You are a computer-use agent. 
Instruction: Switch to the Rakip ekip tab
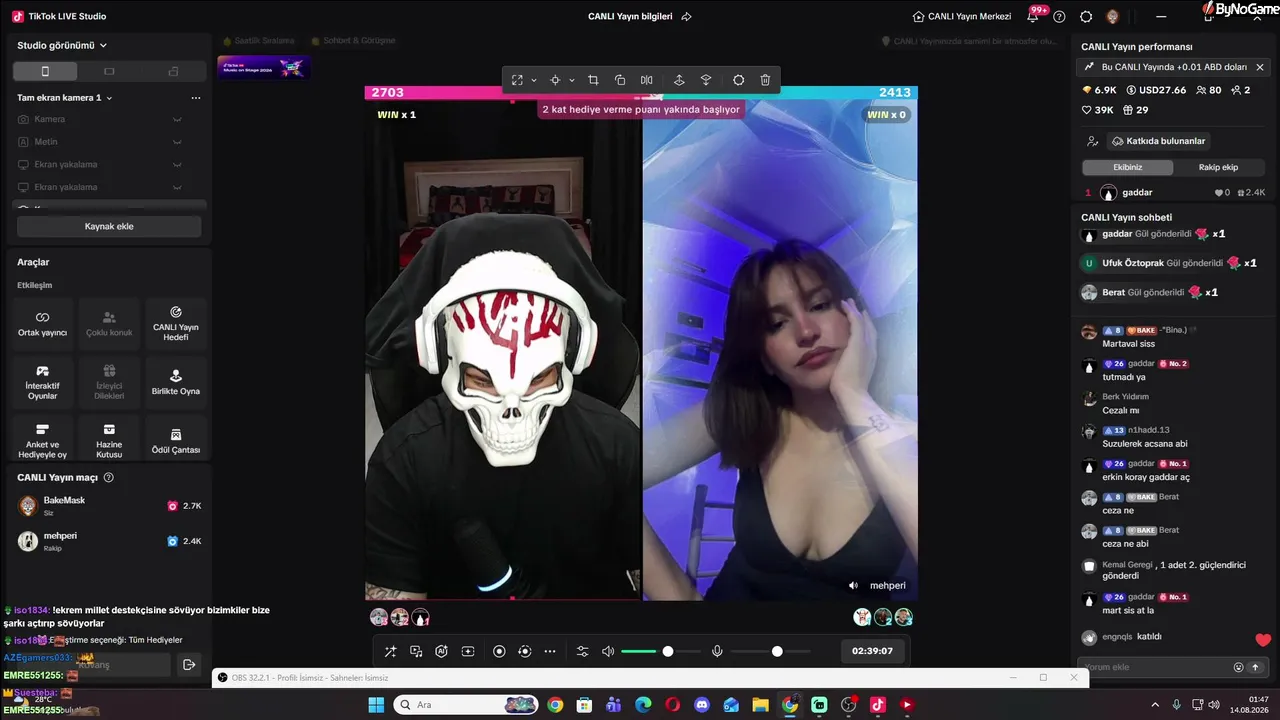tap(1218, 167)
